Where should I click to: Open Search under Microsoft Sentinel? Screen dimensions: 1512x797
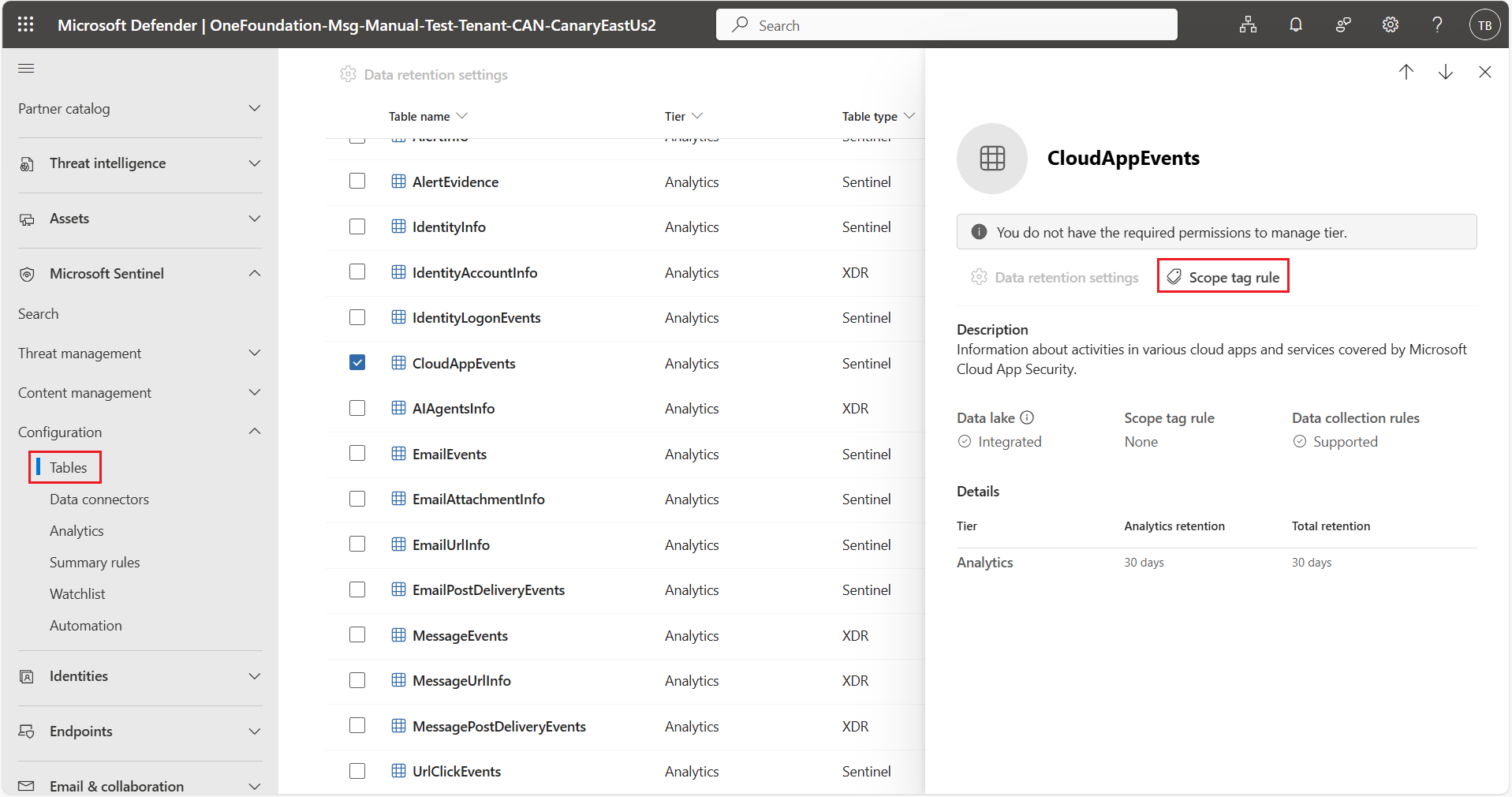click(39, 313)
